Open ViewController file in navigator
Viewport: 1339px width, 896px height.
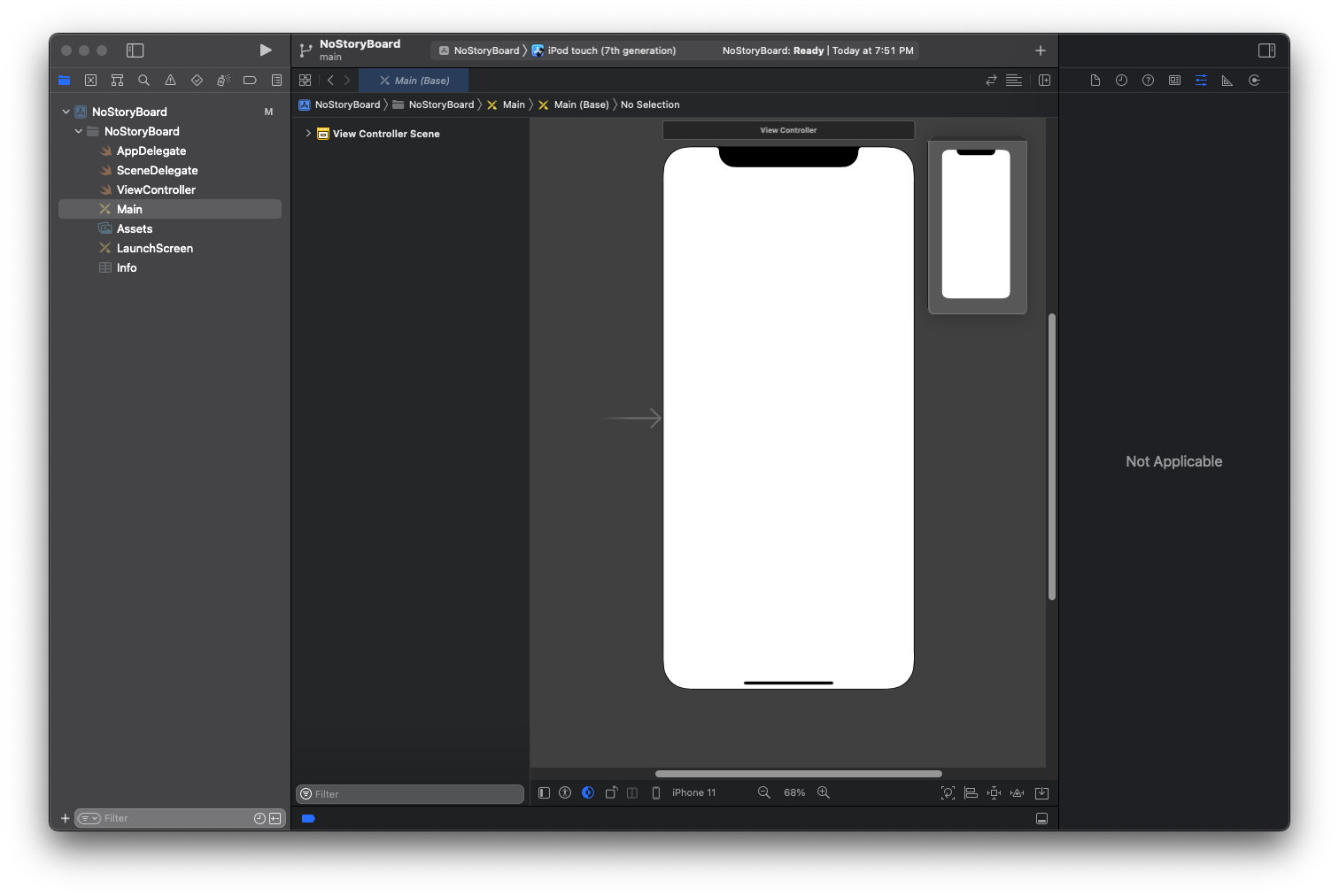pos(156,189)
